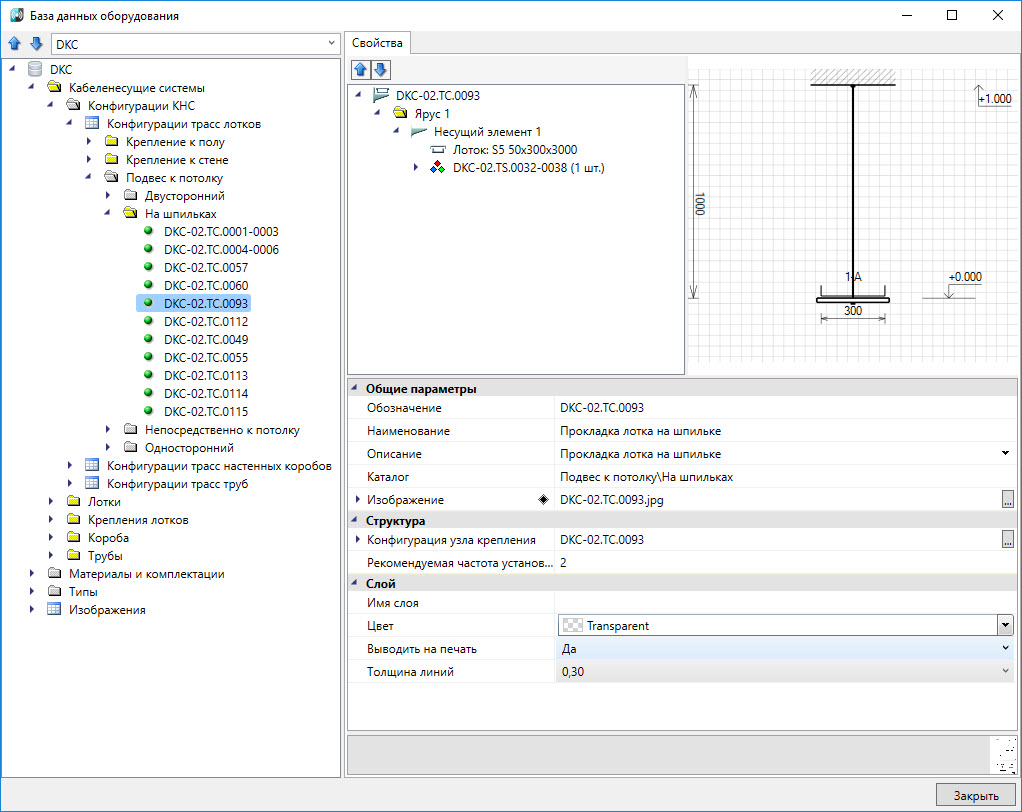Click the Конфигурации трасс лотков table icon
Image resolution: width=1022 pixels, height=812 pixels.
[x=92, y=123]
